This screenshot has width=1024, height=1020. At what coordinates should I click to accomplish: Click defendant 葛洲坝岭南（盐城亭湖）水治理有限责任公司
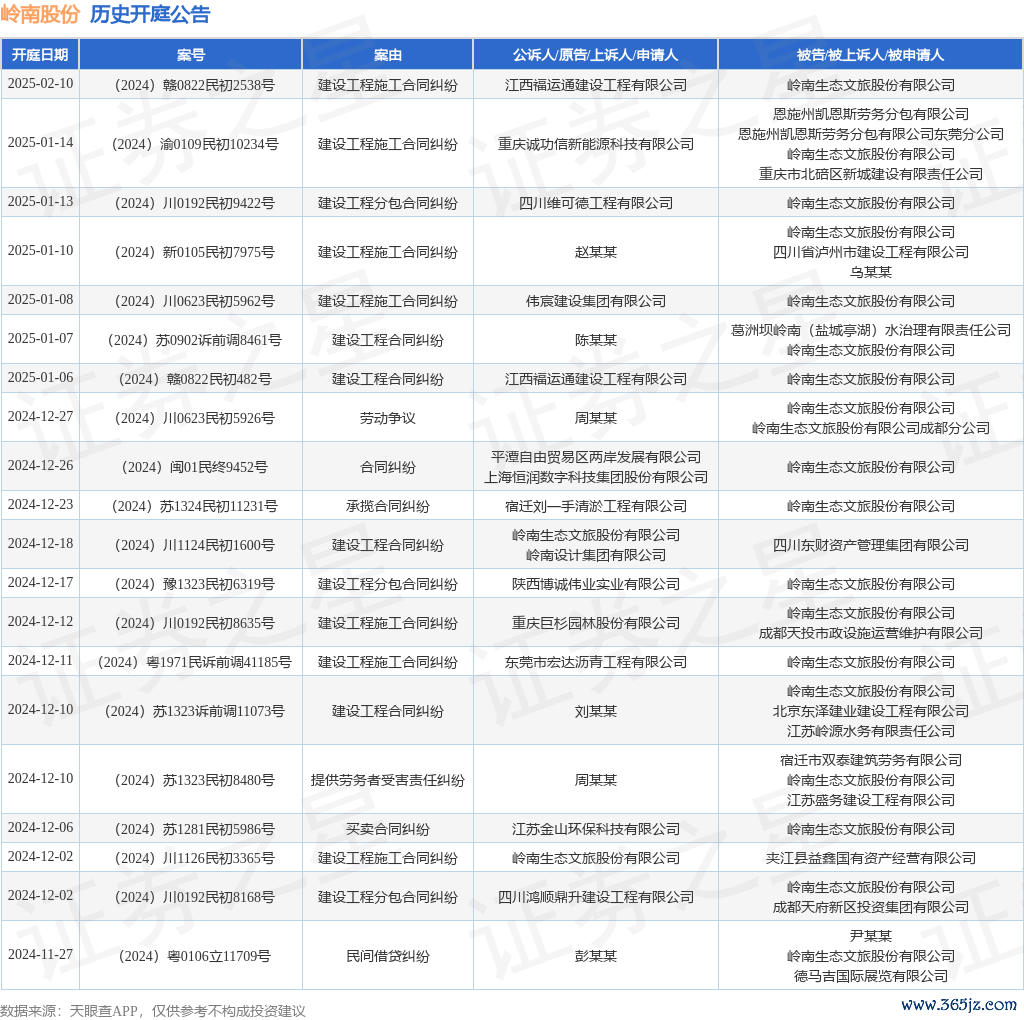click(871, 330)
